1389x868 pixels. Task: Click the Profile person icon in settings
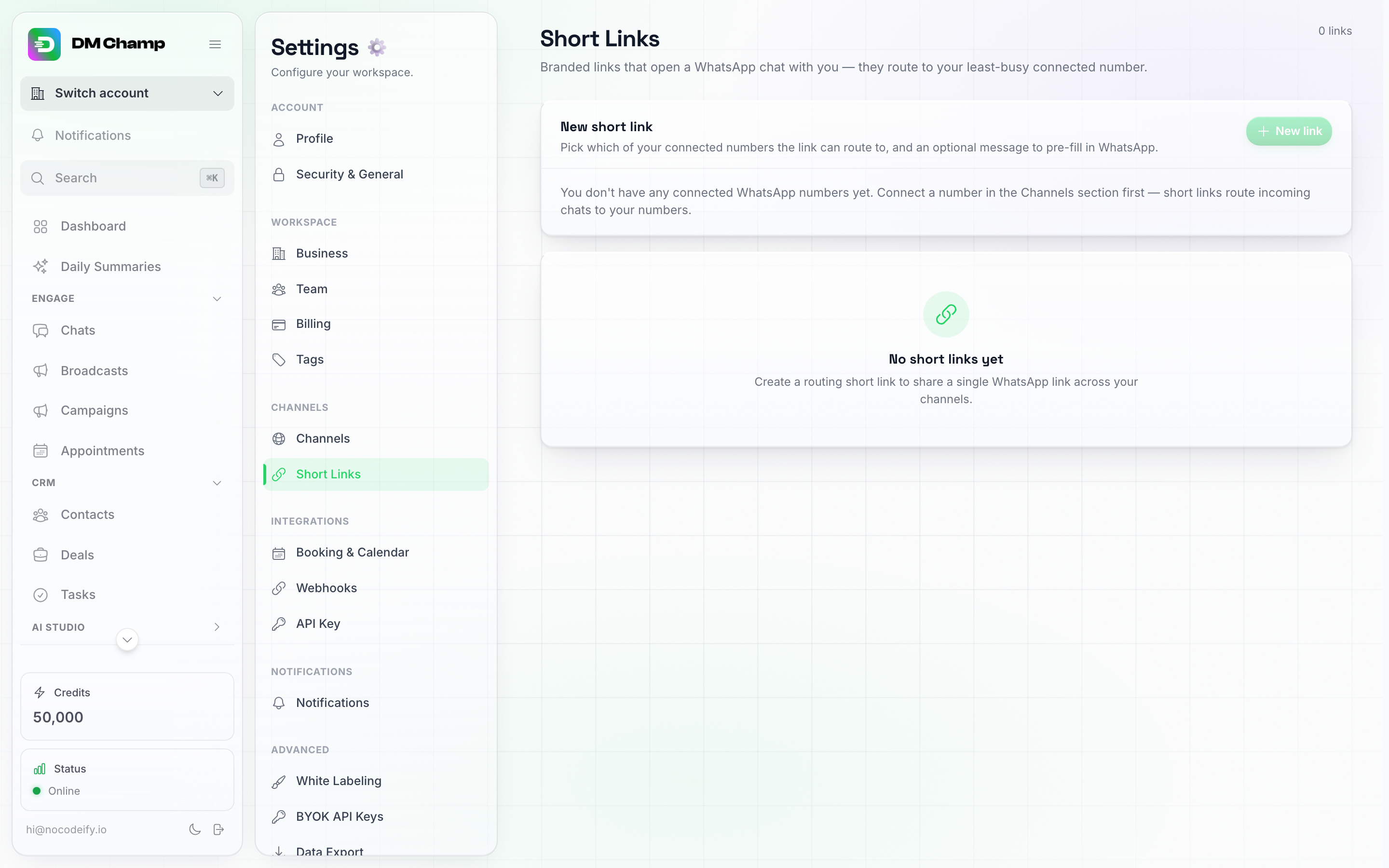[x=279, y=139]
